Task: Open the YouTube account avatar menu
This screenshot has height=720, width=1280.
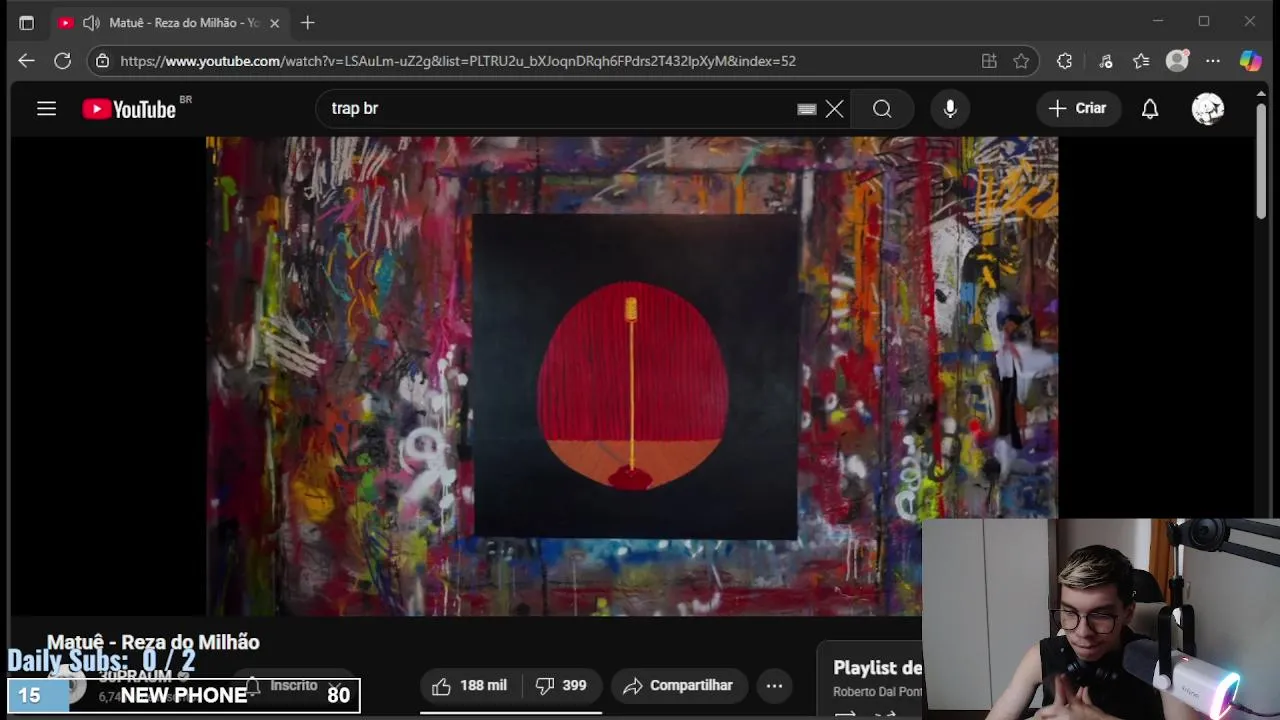Action: [x=1208, y=109]
